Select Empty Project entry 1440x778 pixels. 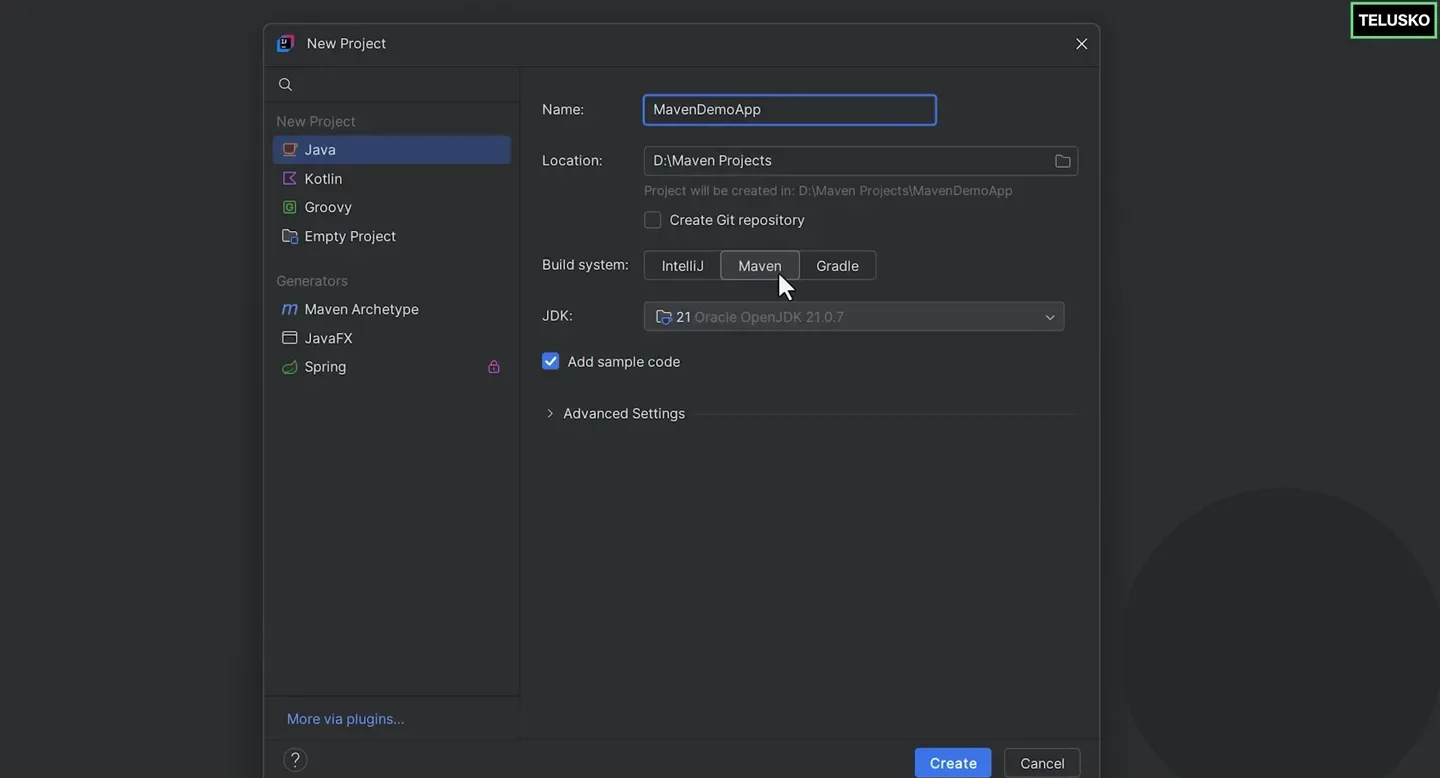pyautogui.click(x=392, y=236)
